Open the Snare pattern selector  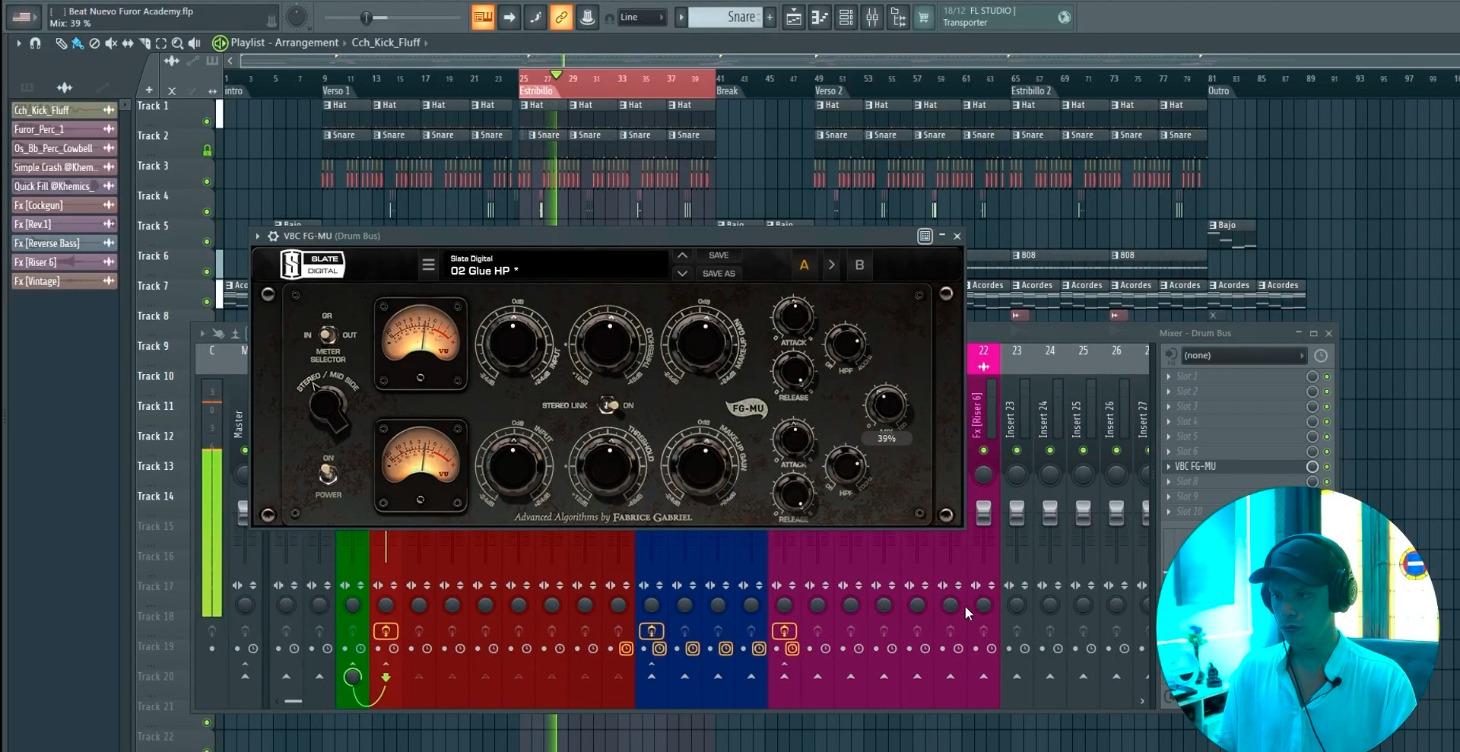point(725,17)
